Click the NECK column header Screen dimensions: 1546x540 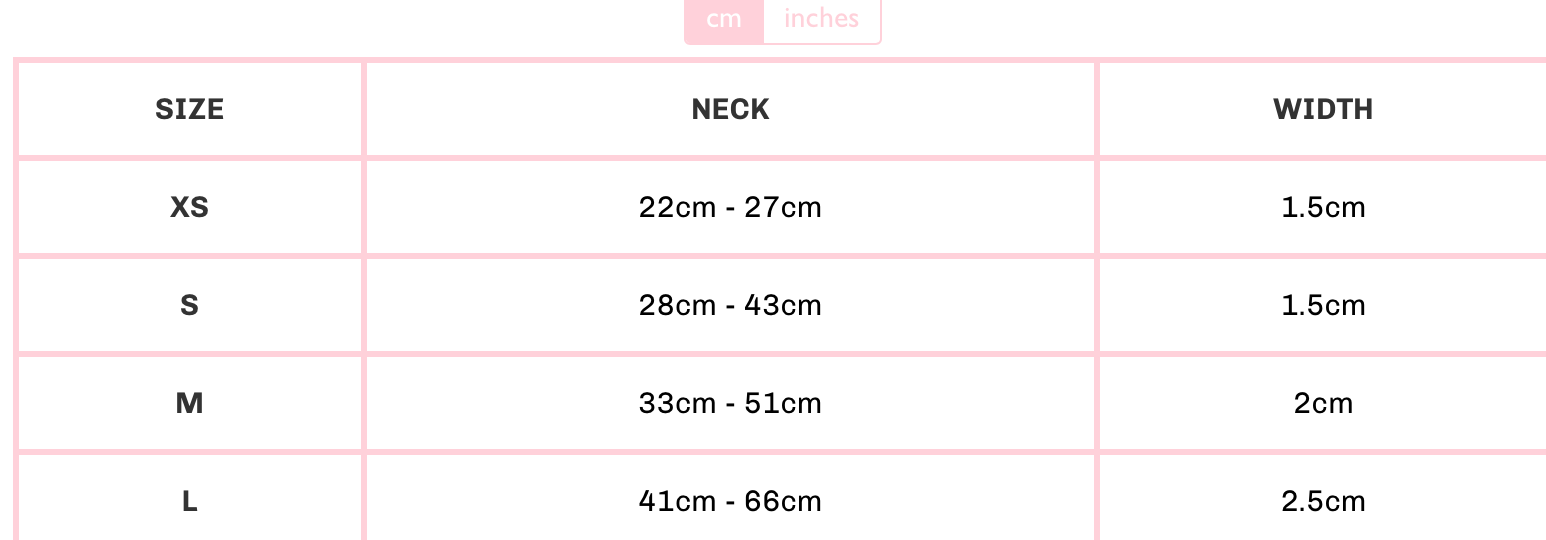tap(730, 109)
